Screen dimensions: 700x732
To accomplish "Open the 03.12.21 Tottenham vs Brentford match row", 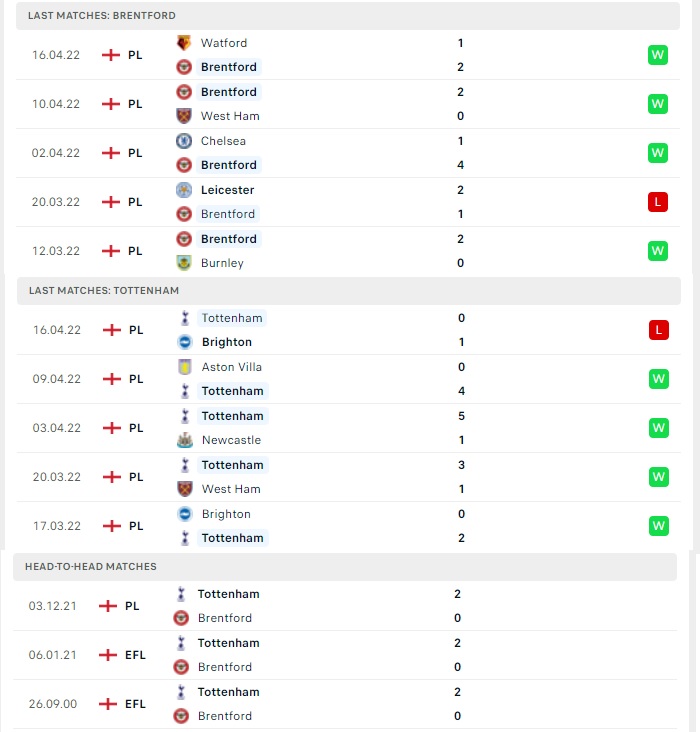I will pyautogui.click(x=345, y=606).
